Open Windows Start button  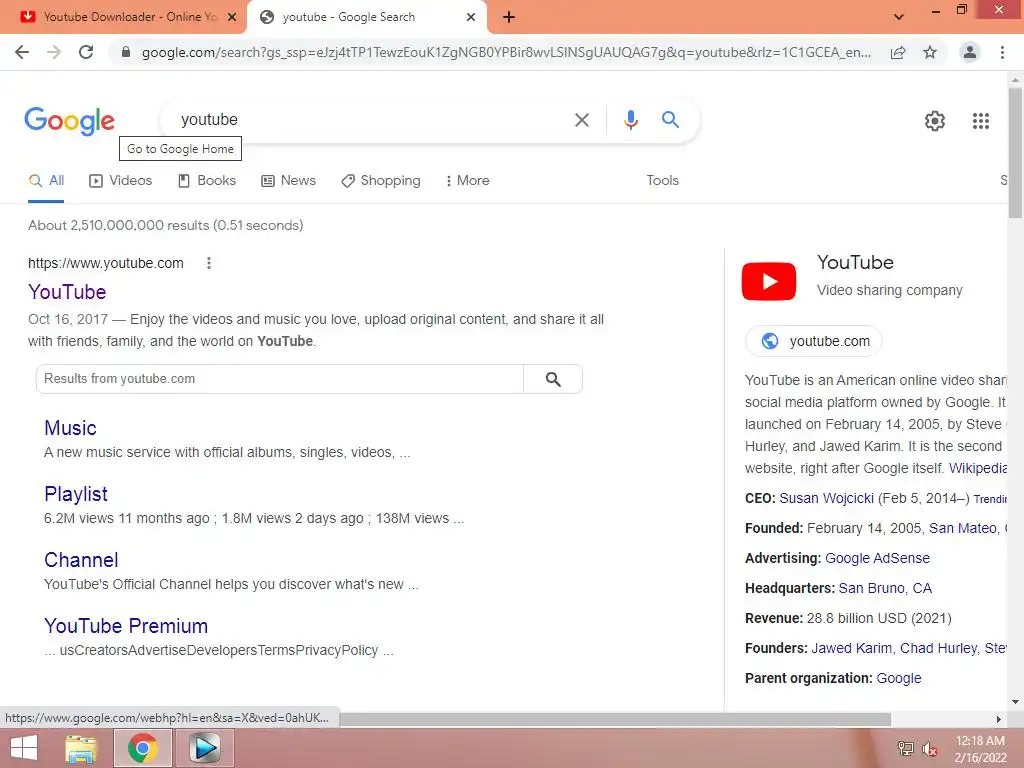[24, 748]
